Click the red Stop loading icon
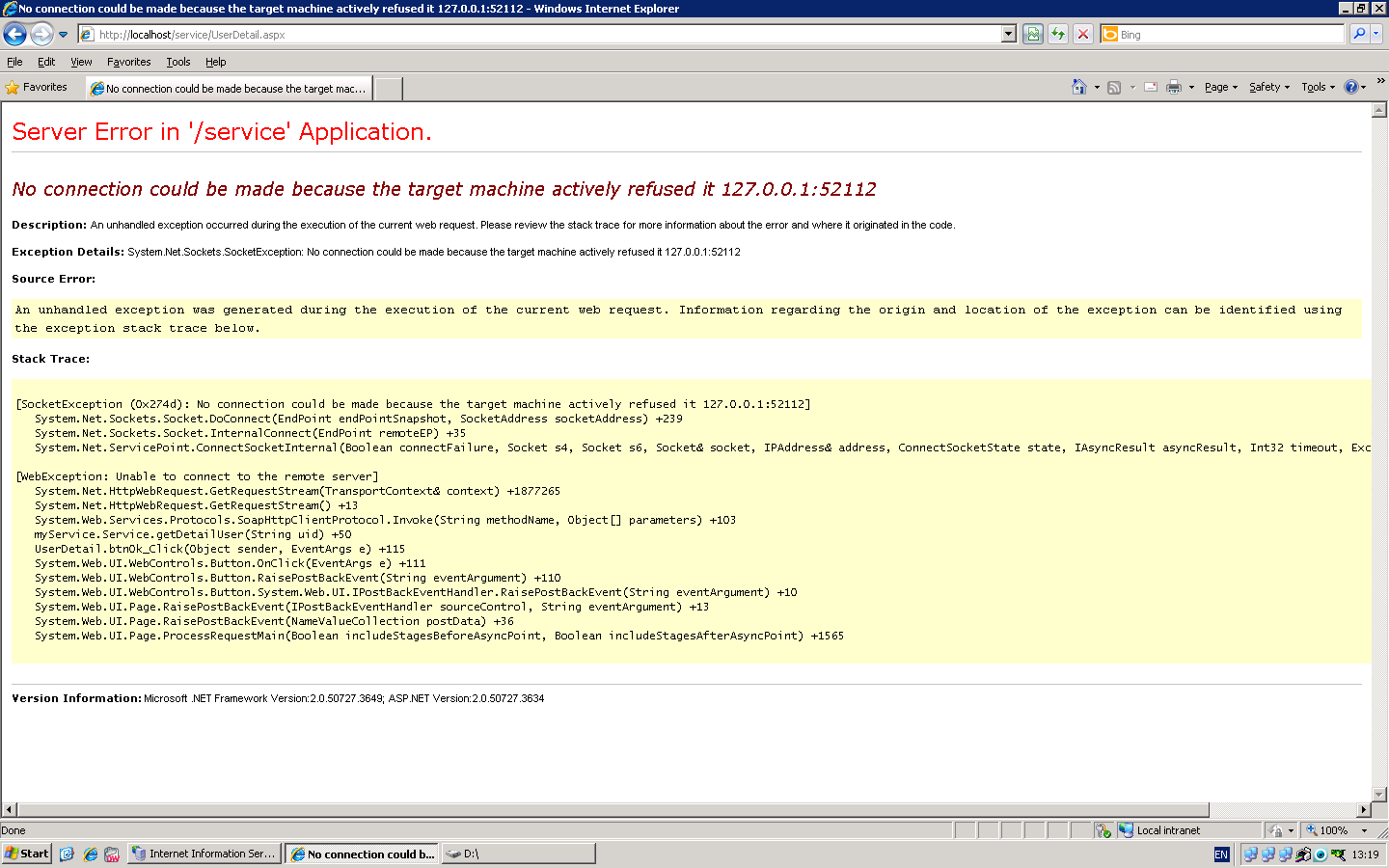The height and width of the screenshot is (868, 1389). (x=1083, y=35)
